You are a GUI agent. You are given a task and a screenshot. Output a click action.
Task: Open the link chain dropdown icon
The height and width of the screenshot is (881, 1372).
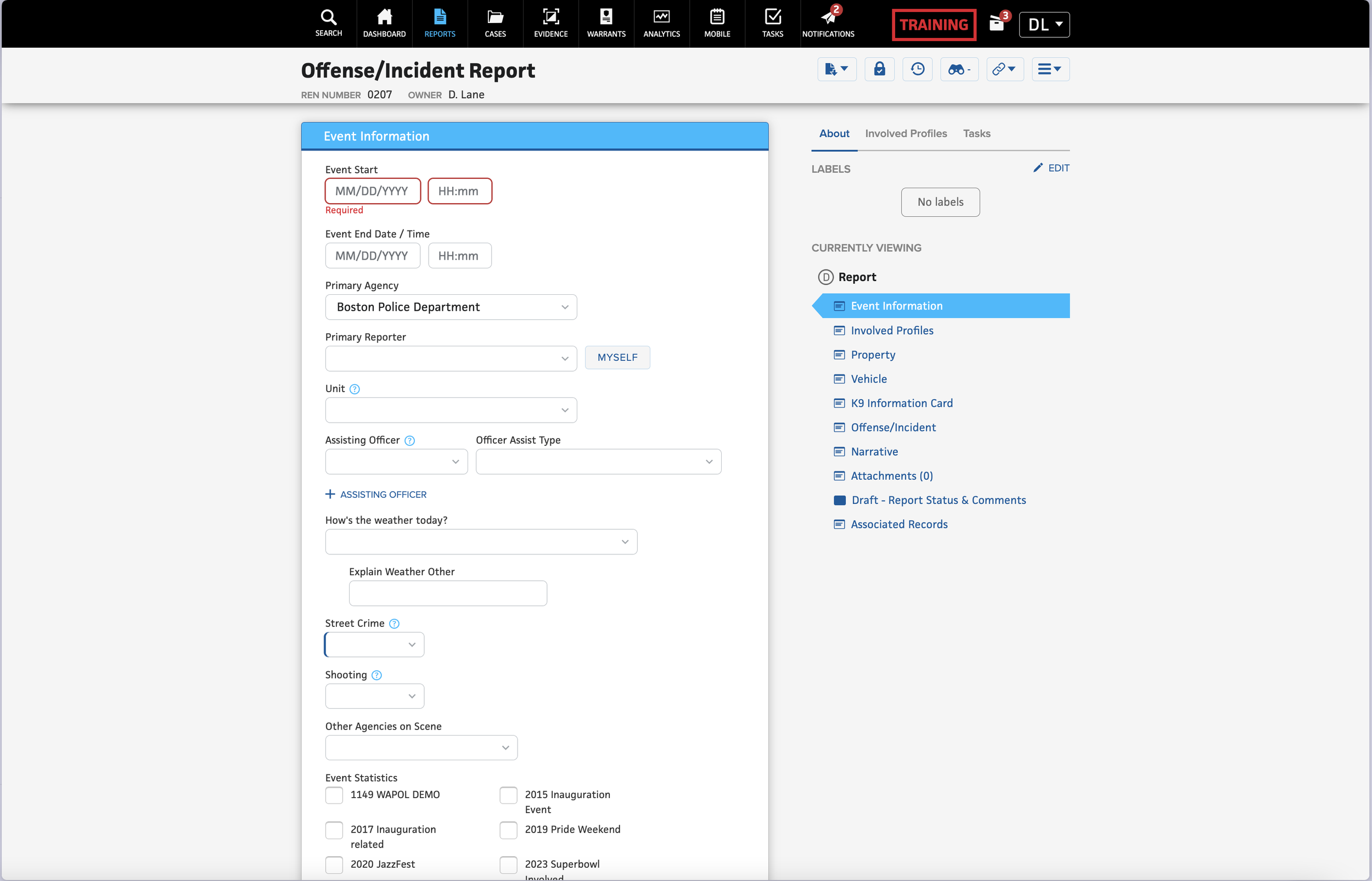pyautogui.click(x=1004, y=69)
